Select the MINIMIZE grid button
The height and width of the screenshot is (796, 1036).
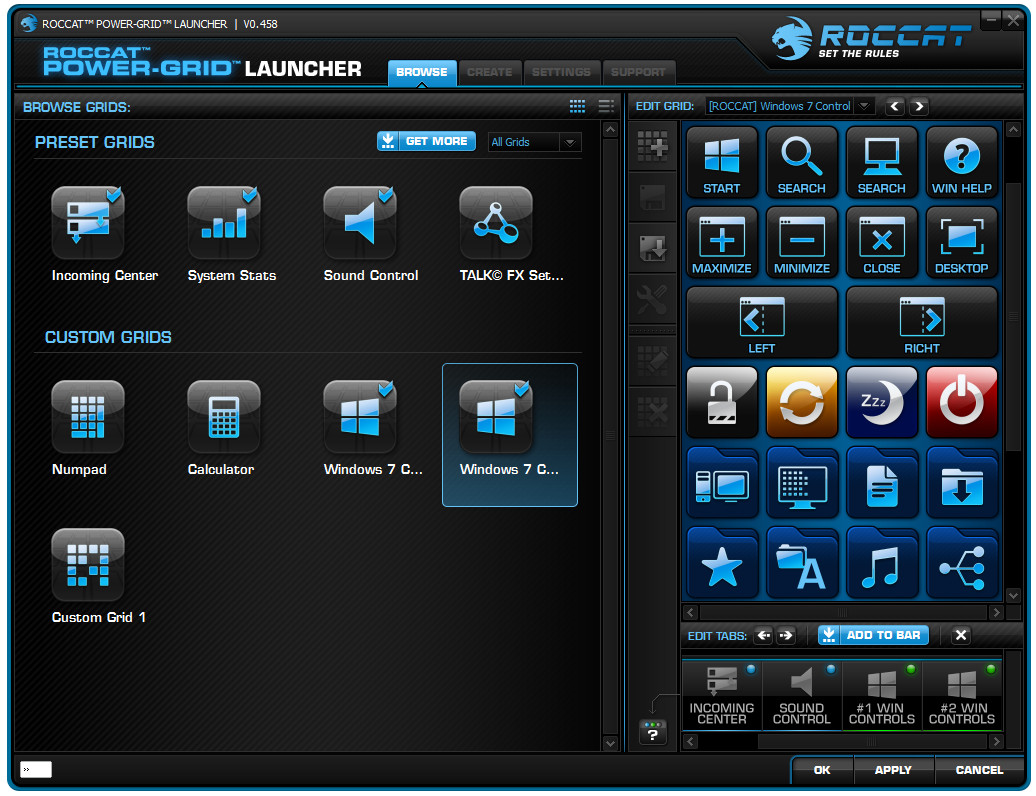(x=801, y=242)
